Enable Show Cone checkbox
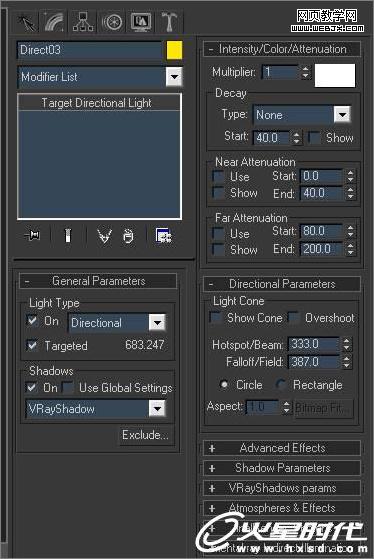 click(x=216, y=317)
